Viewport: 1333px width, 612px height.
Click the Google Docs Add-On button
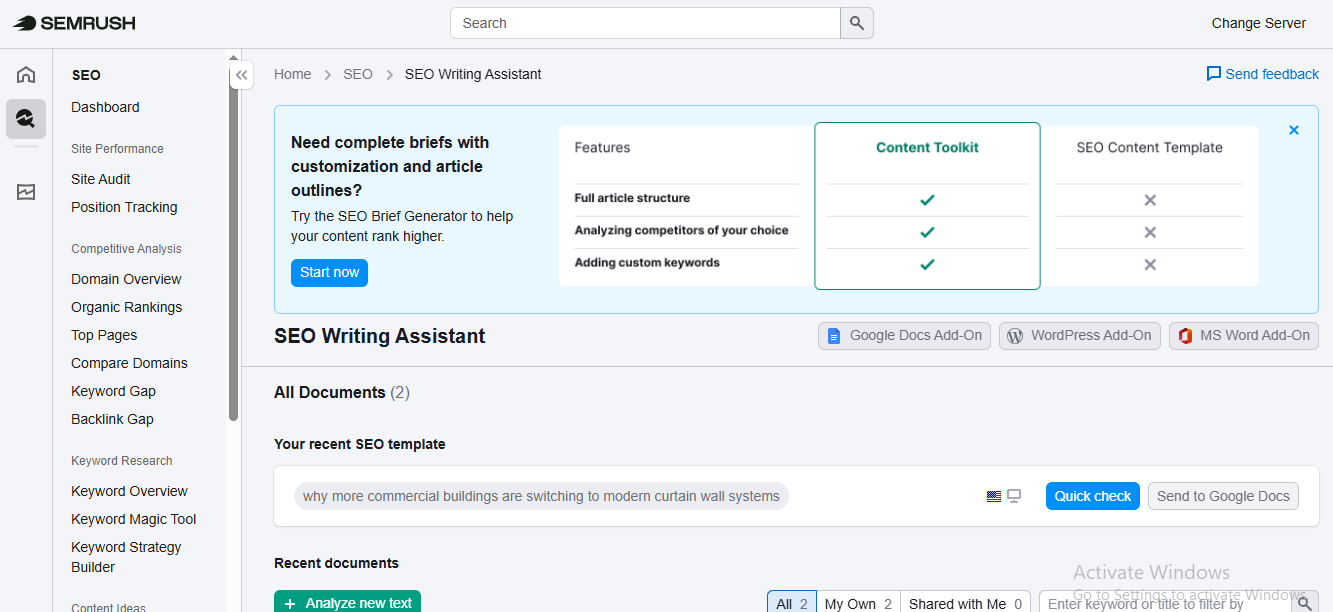(905, 336)
